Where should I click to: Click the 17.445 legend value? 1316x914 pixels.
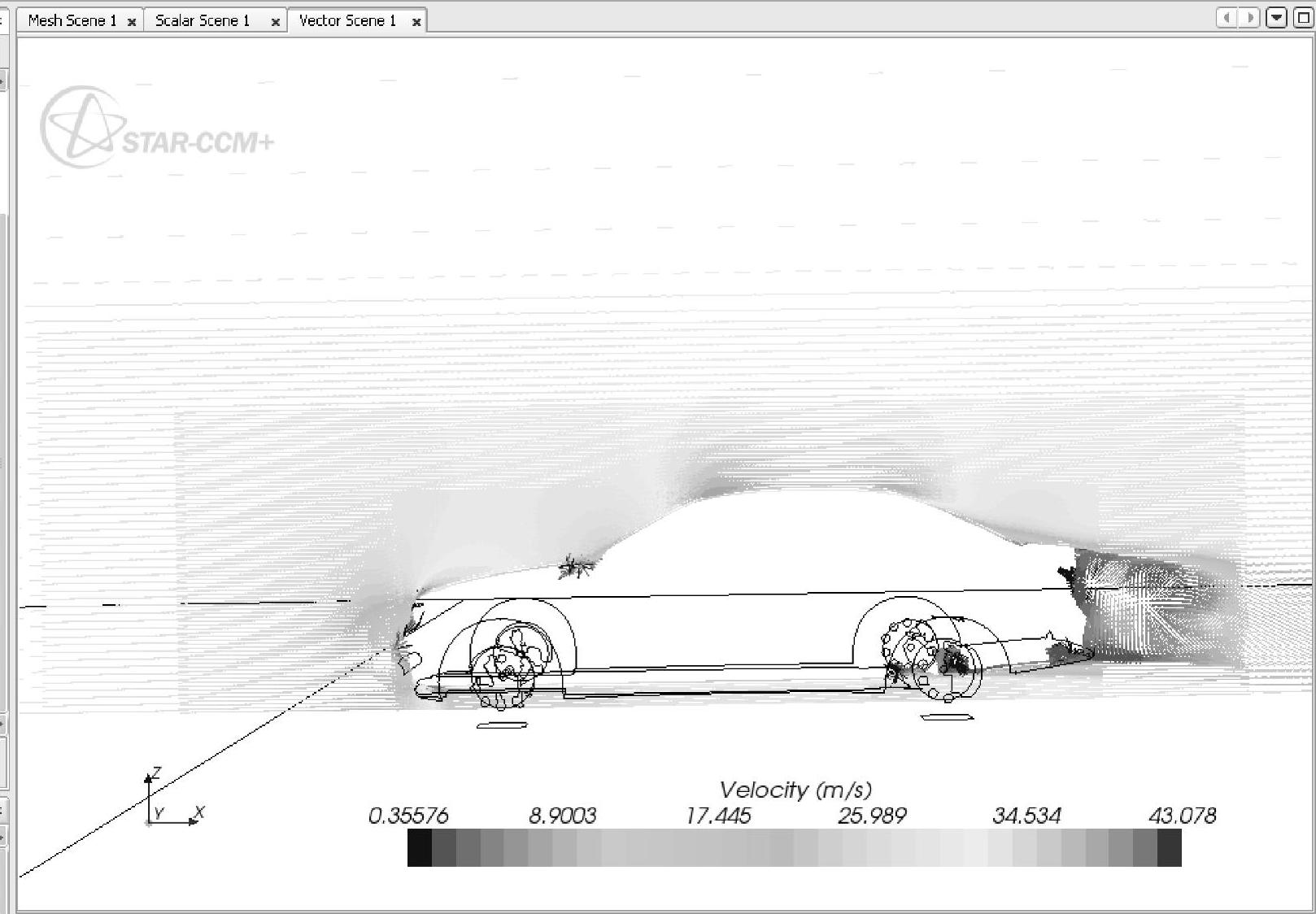coord(718,816)
